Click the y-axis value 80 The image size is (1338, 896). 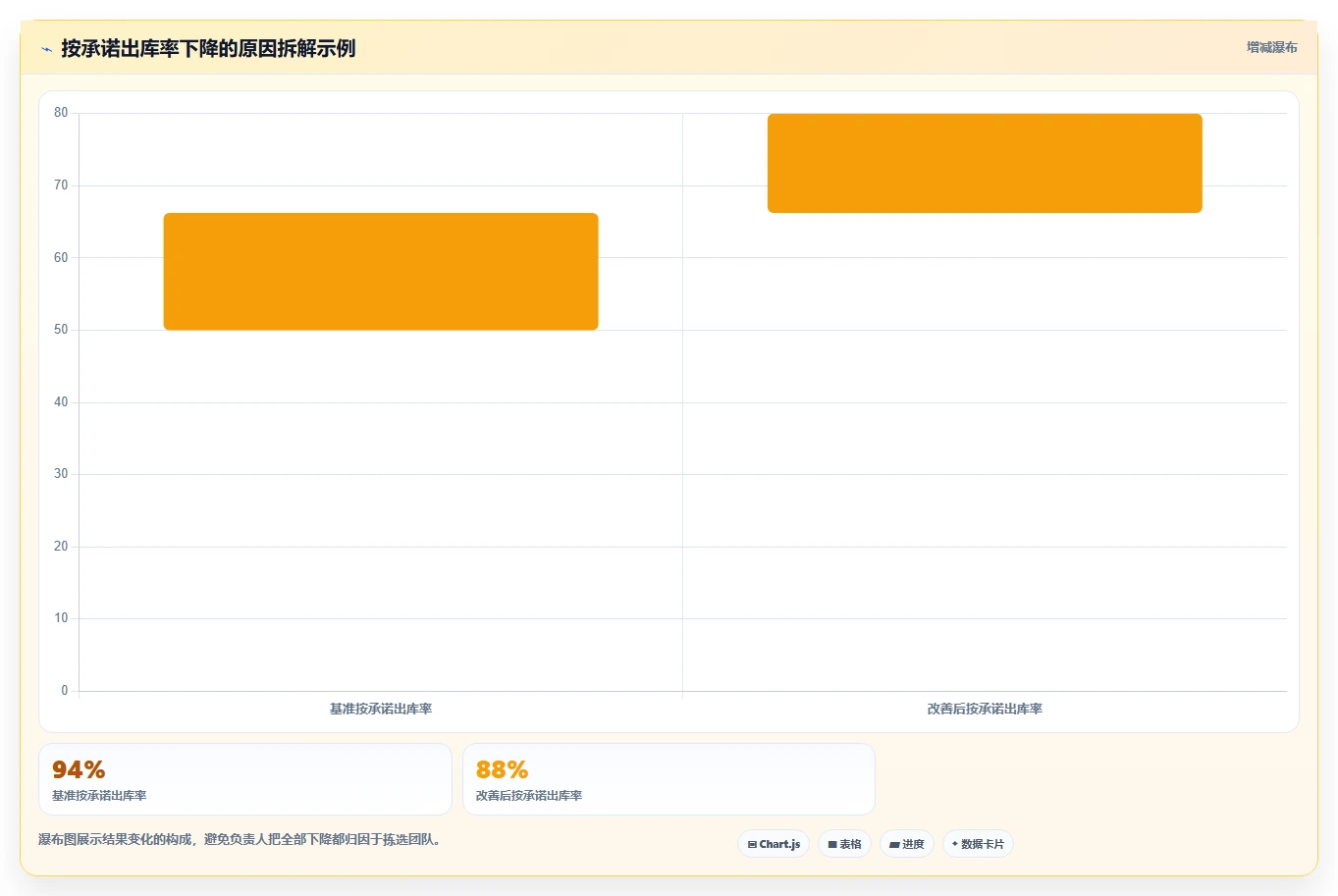(61, 113)
